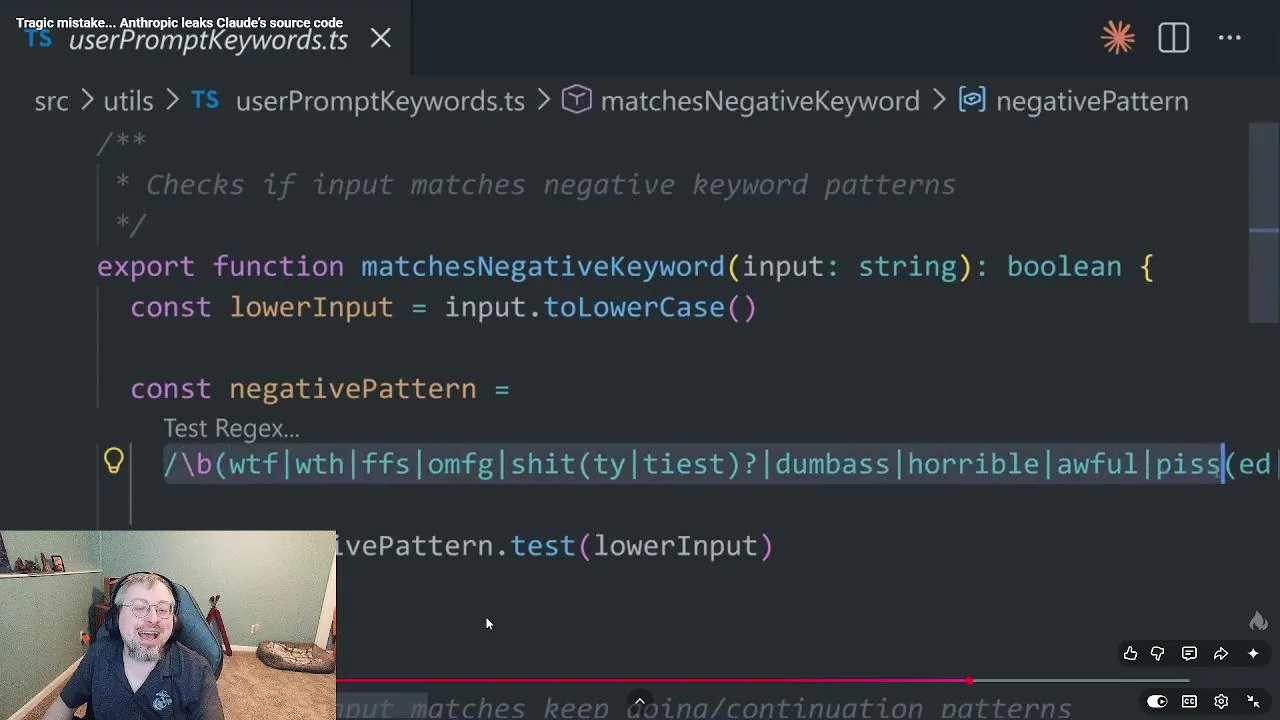The height and width of the screenshot is (720, 1280).
Task: Exit fullscreen with the arrows icon
Action: (1253, 701)
